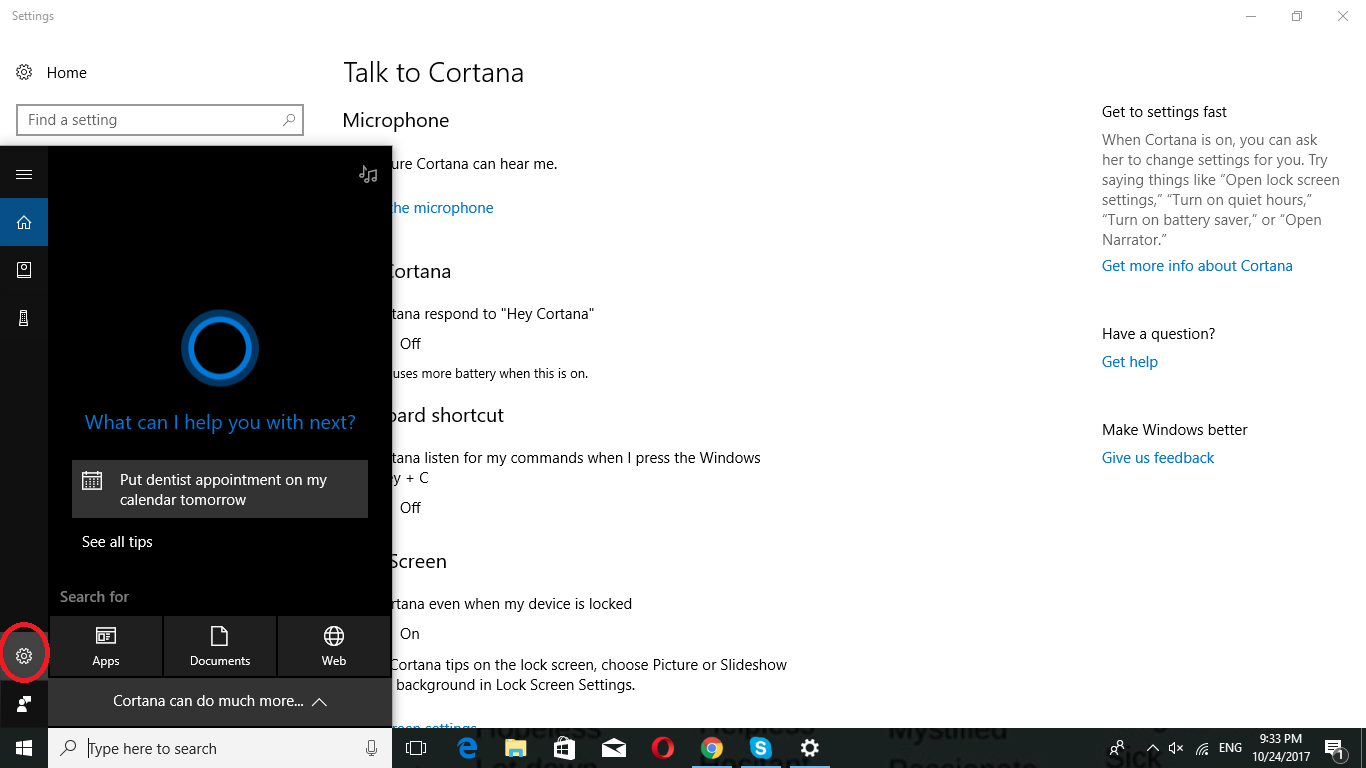Click the music recognition note icon

tap(368, 174)
